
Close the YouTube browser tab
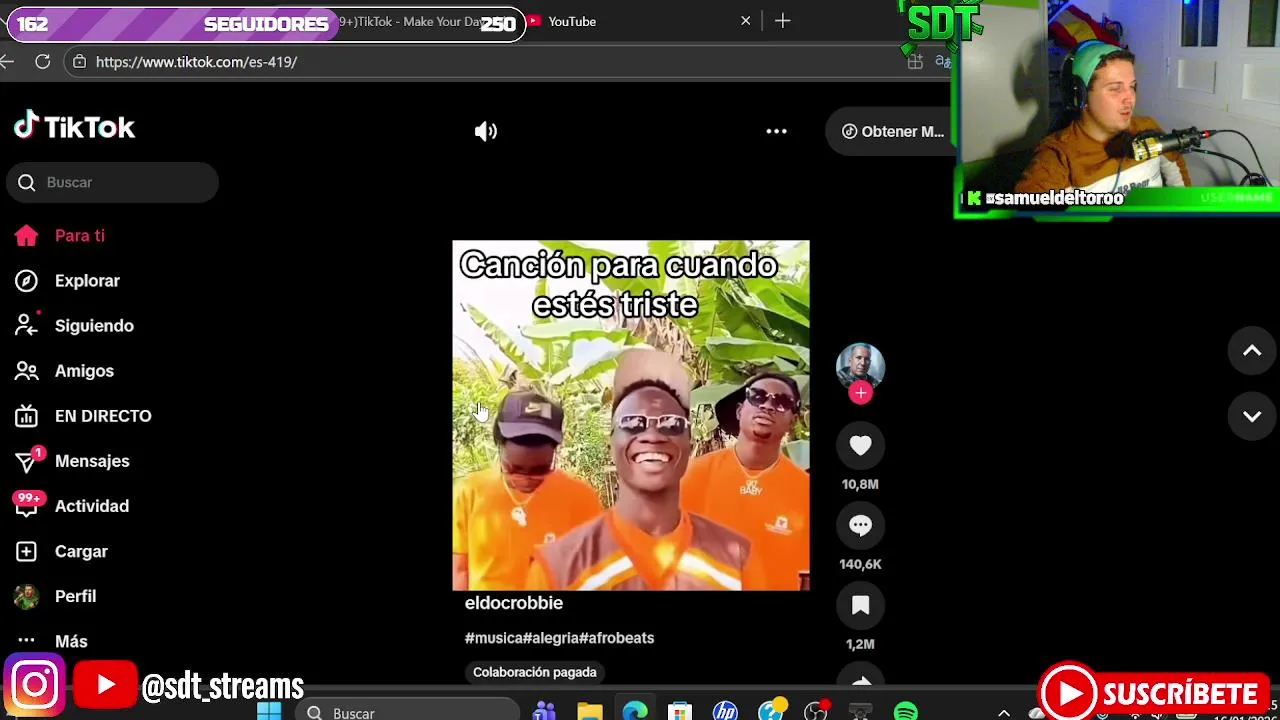[x=745, y=21]
